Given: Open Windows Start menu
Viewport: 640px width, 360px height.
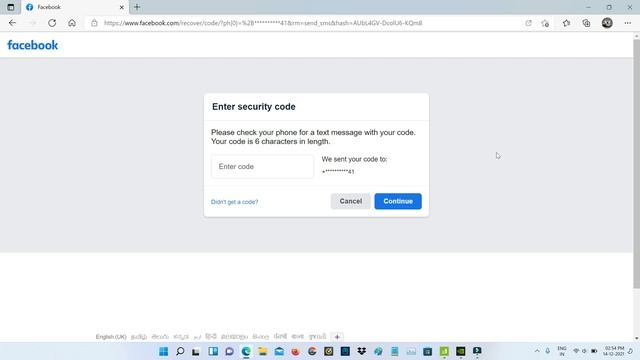Looking at the screenshot, I should (163, 351).
